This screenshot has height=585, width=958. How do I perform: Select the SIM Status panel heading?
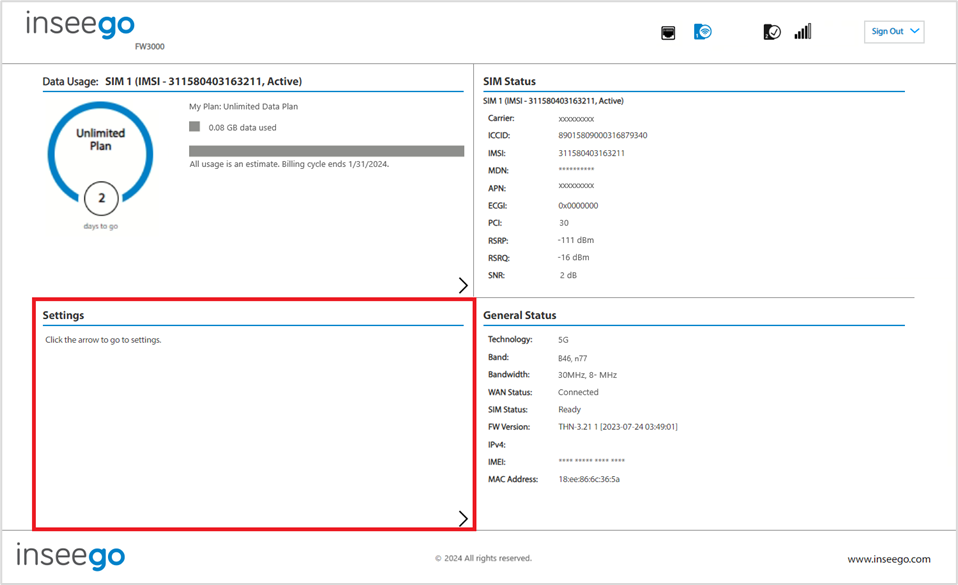509,81
